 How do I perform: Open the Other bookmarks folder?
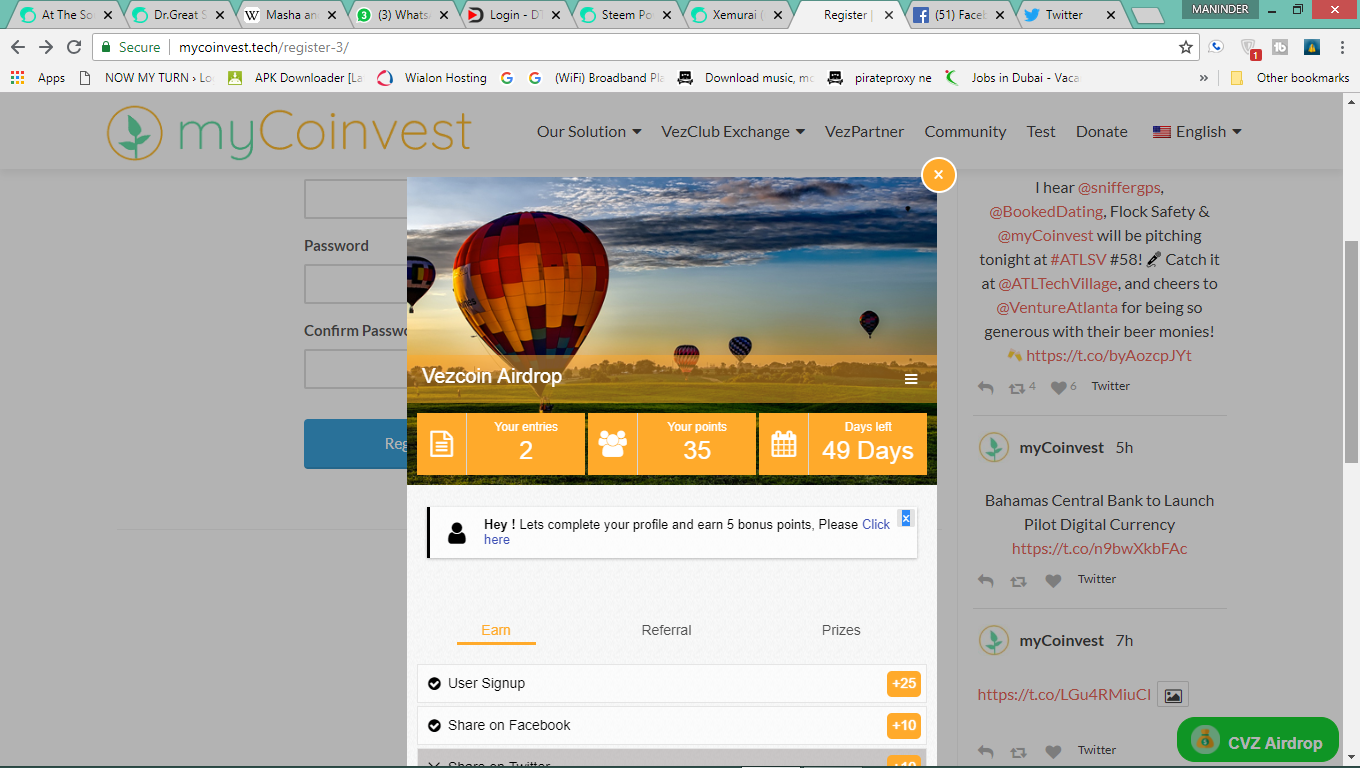[x=1290, y=78]
